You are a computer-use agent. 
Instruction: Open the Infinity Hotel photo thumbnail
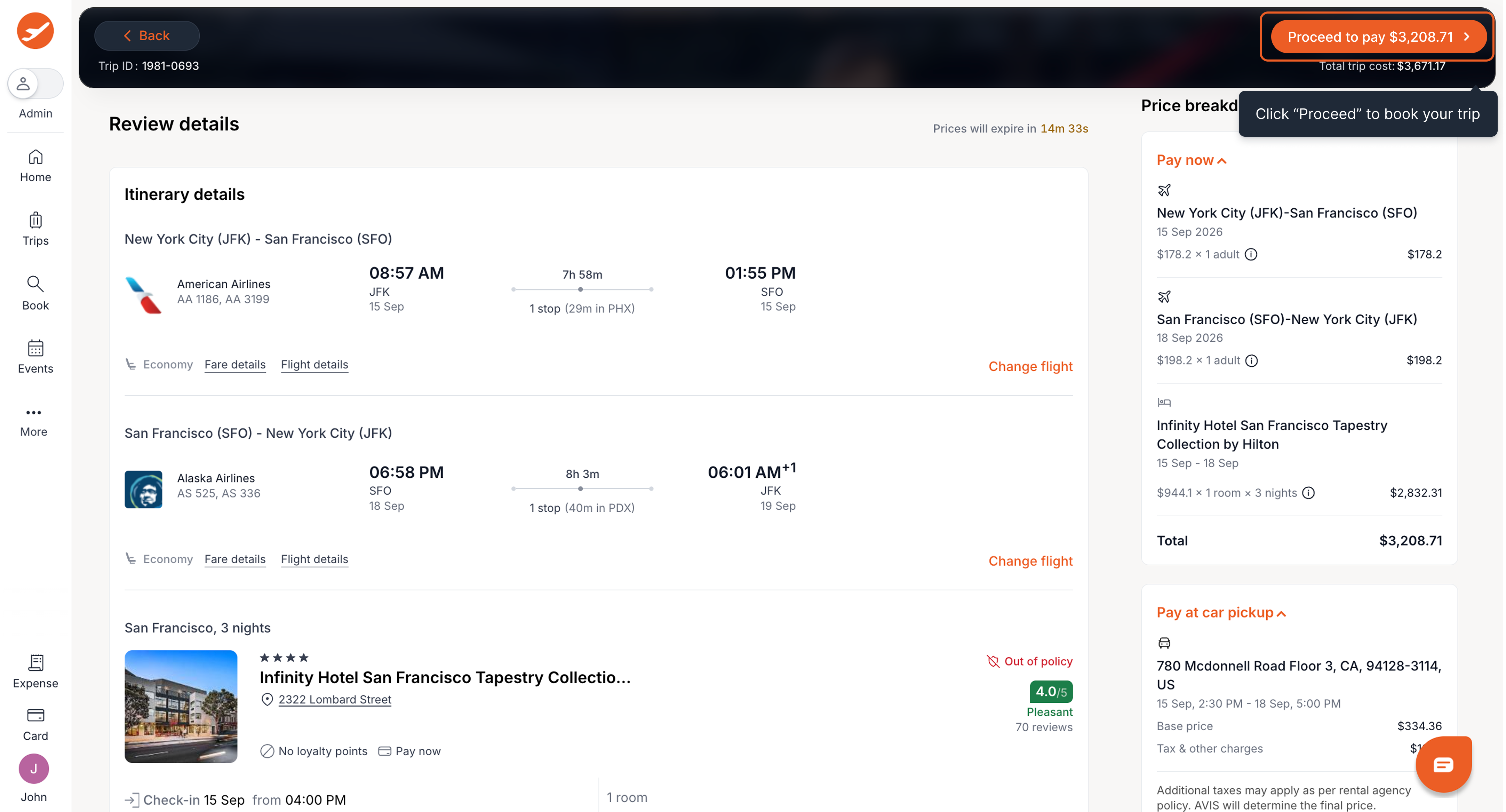[x=181, y=706]
